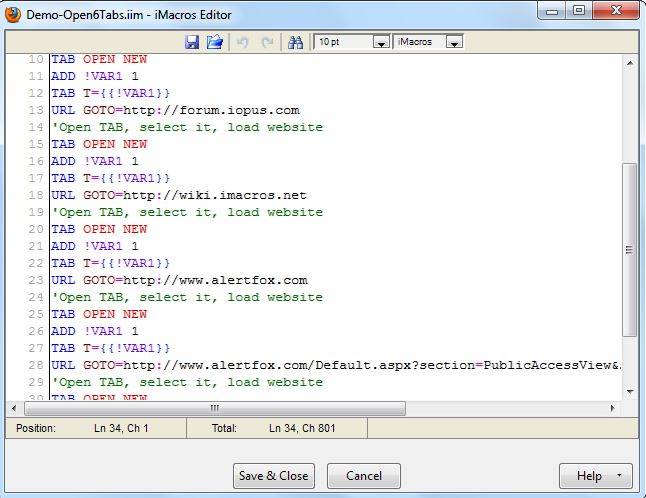Click line 25 'TAB OPEN NEW'
This screenshot has height=498, width=646.
click(x=99, y=314)
